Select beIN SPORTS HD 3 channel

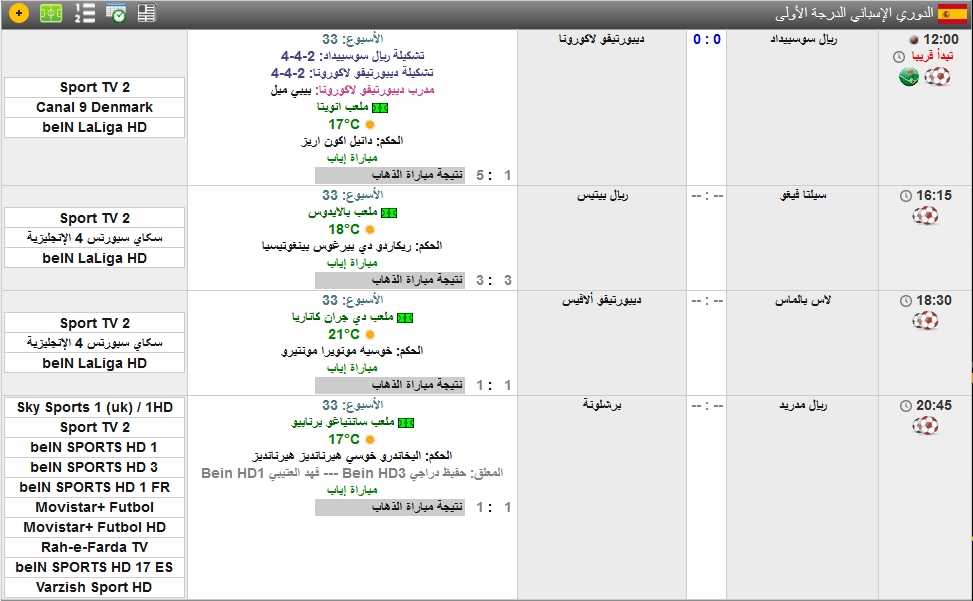pos(94,467)
